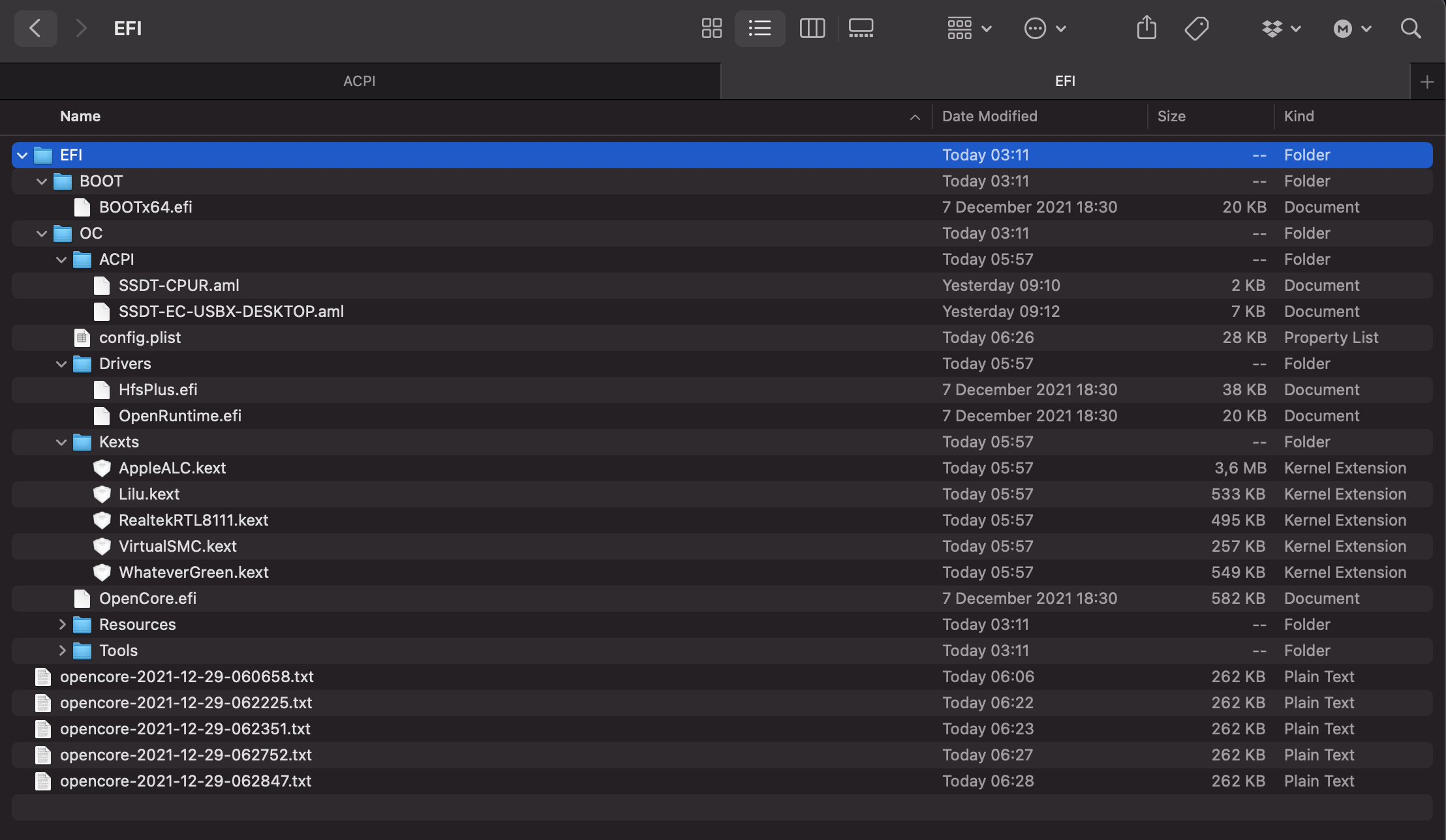
Task: Open the Finder search icon
Action: (1411, 28)
